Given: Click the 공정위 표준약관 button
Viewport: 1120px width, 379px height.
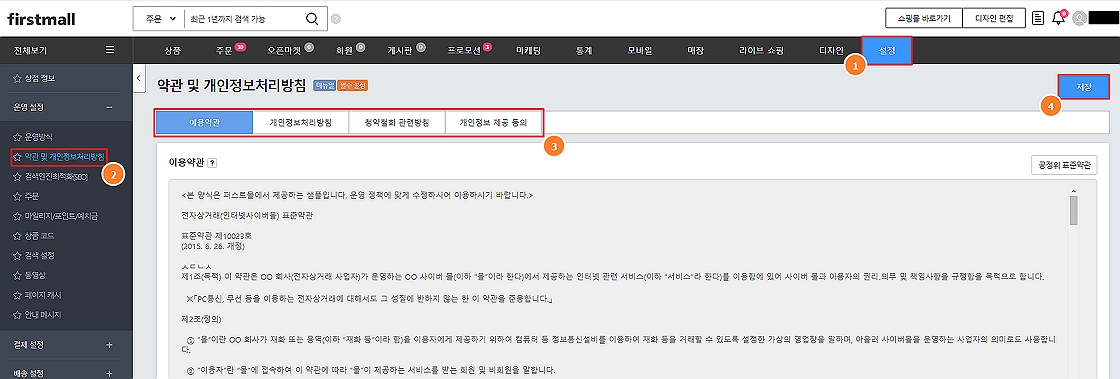Looking at the screenshot, I should (x=1064, y=165).
